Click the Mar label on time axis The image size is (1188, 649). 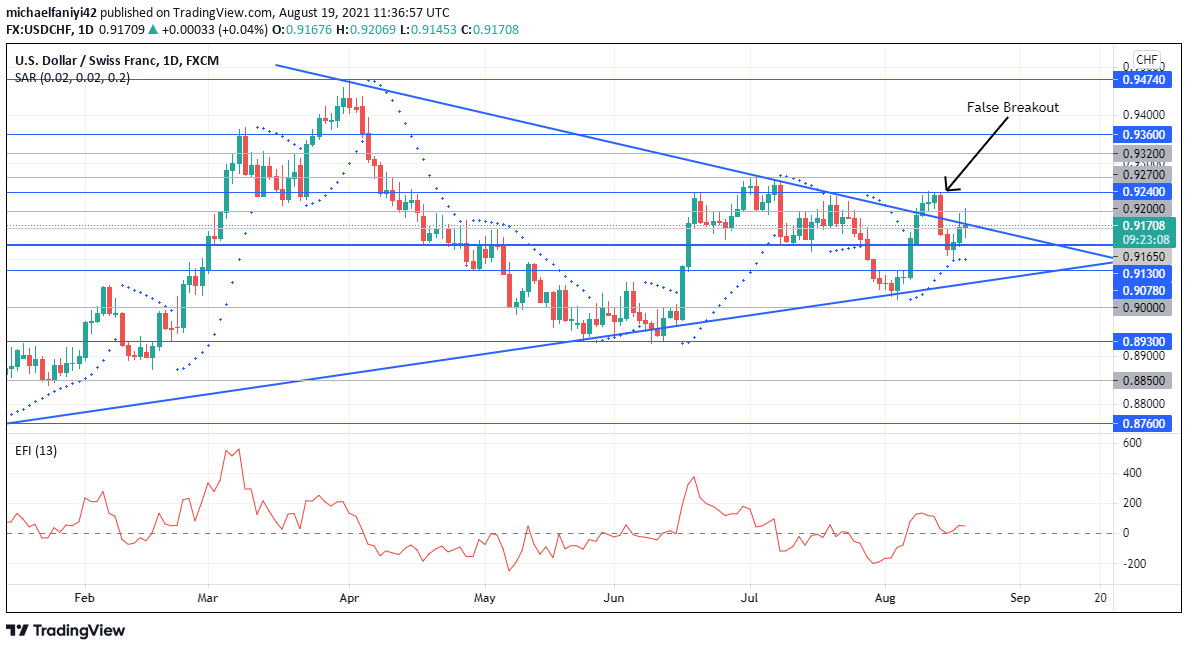[x=207, y=598]
